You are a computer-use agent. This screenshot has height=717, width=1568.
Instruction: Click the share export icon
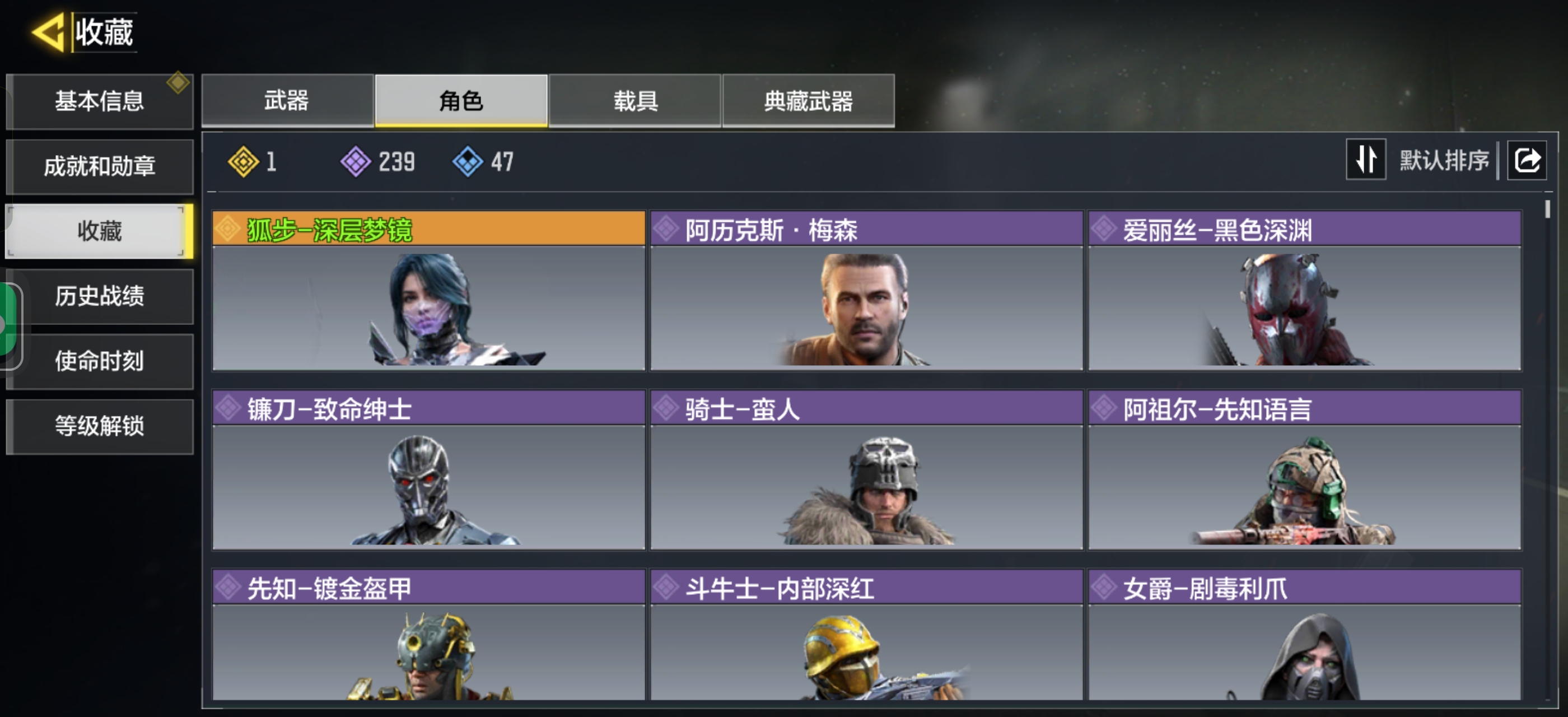[1526, 161]
